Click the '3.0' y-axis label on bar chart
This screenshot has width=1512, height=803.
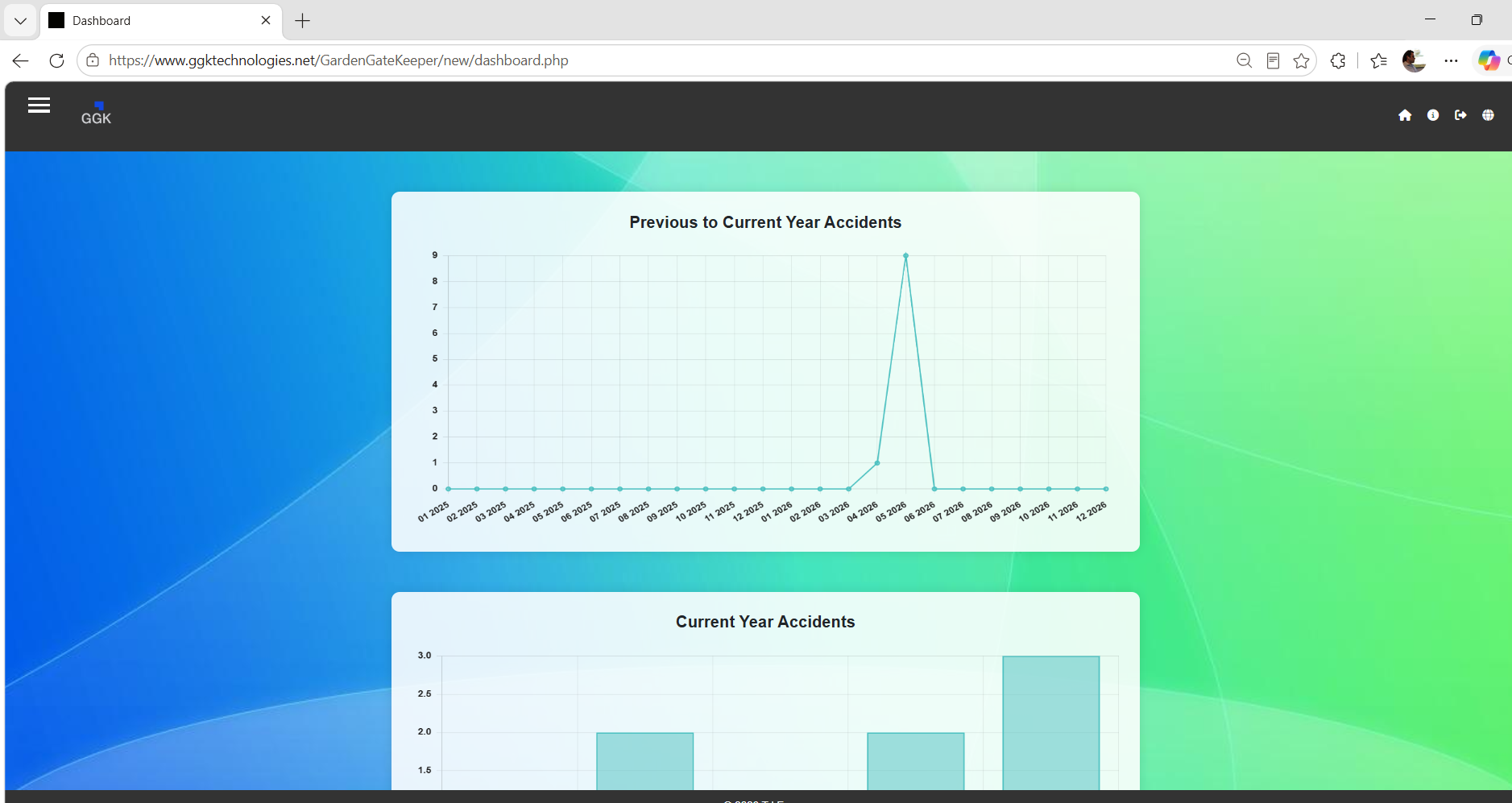click(425, 656)
